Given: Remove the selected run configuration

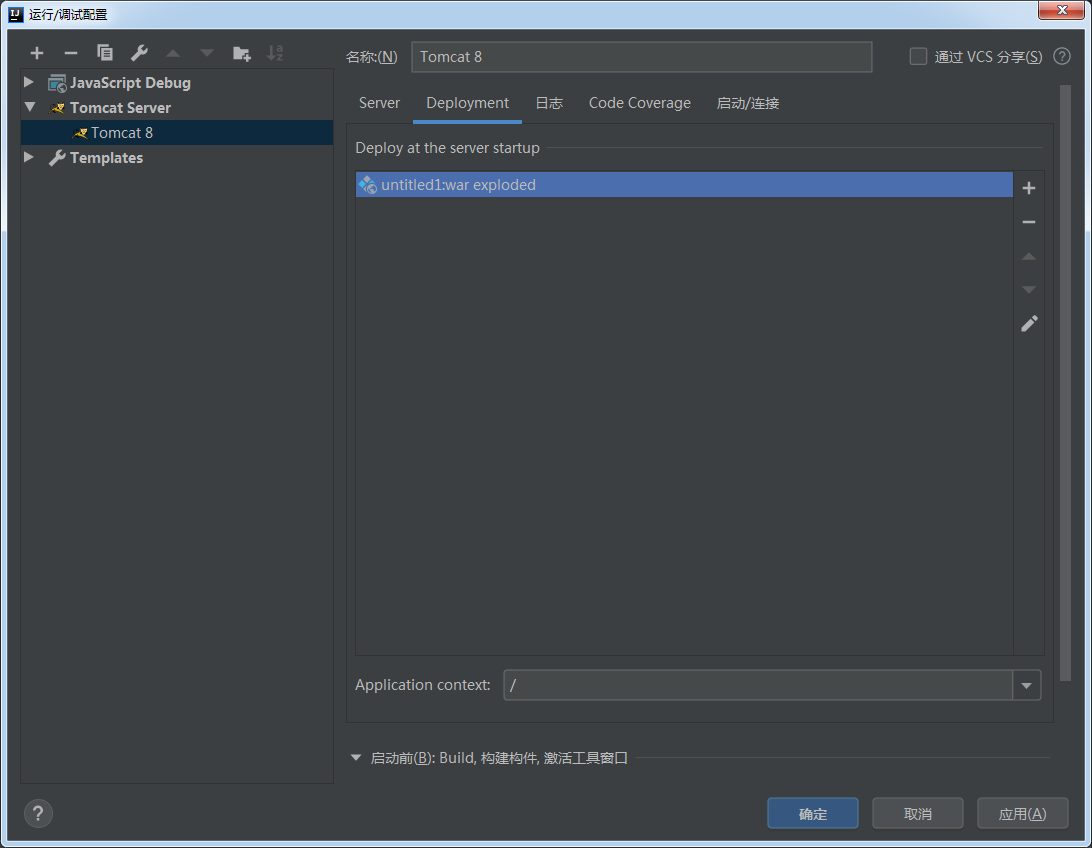Looking at the screenshot, I should coord(70,52).
